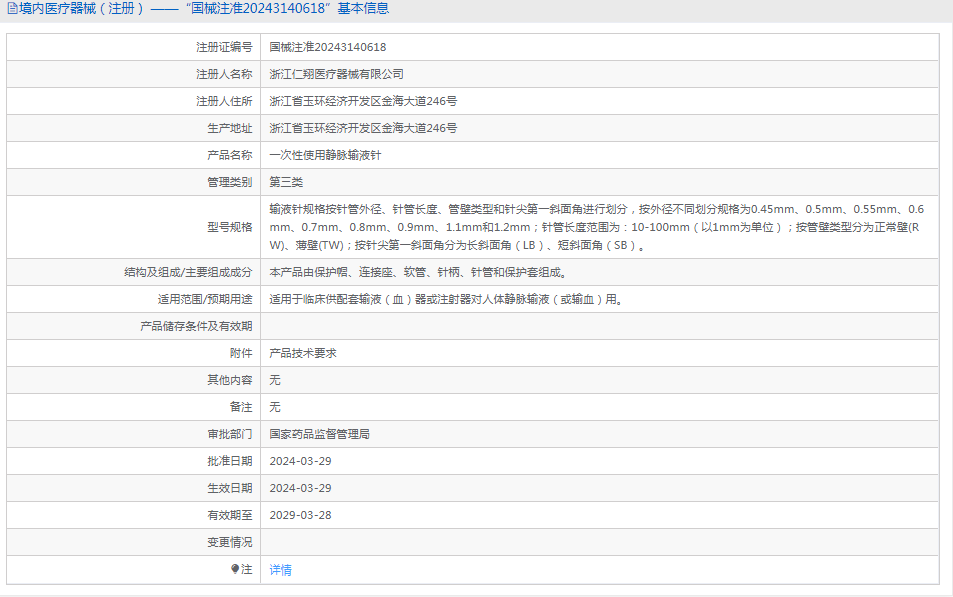Viewport: 953px width, 597px height.
Task: Click the 生产地址 label
Action: coord(229,128)
